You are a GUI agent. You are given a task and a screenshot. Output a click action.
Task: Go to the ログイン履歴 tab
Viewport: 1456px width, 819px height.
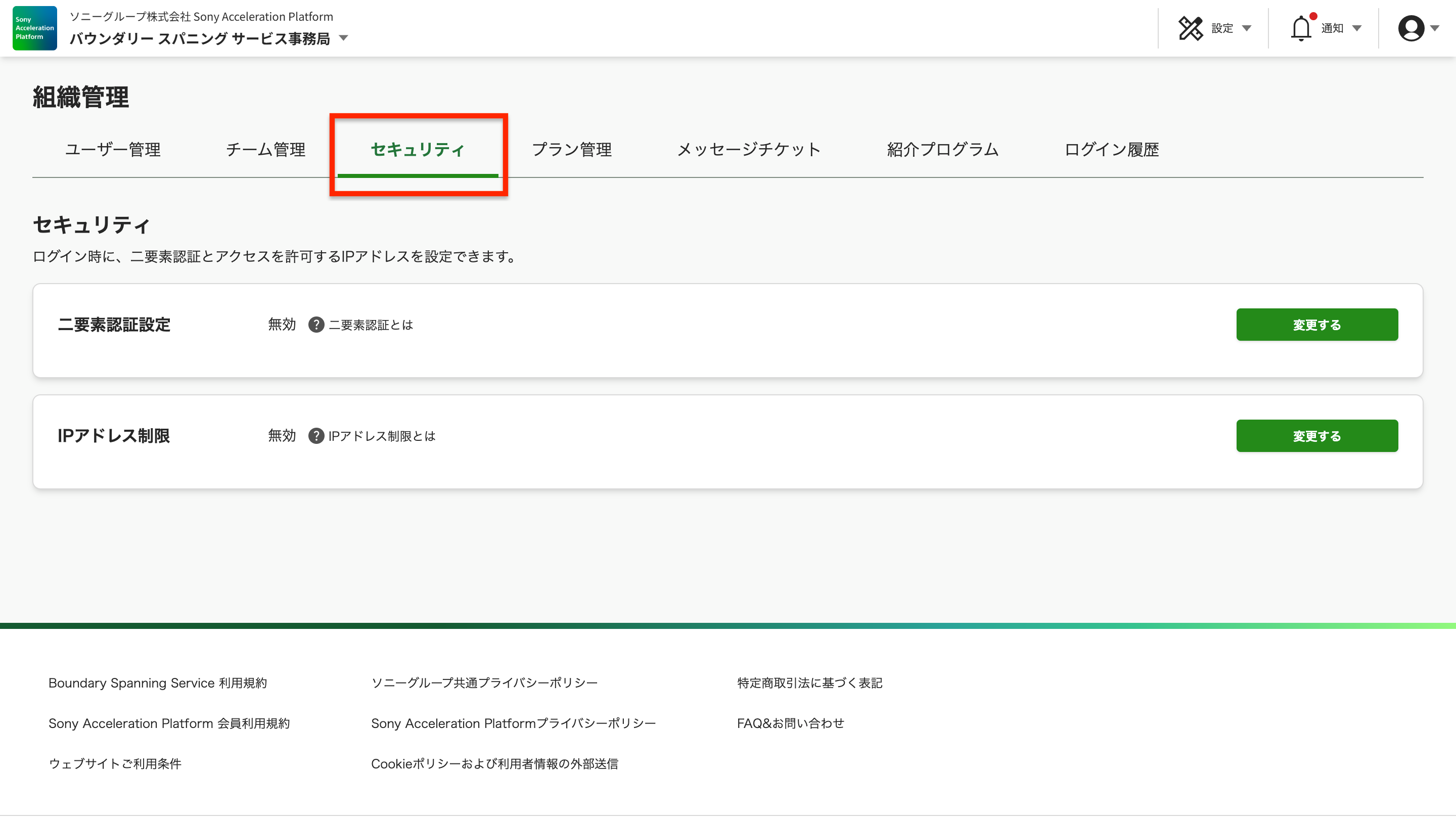pyautogui.click(x=1112, y=149)
